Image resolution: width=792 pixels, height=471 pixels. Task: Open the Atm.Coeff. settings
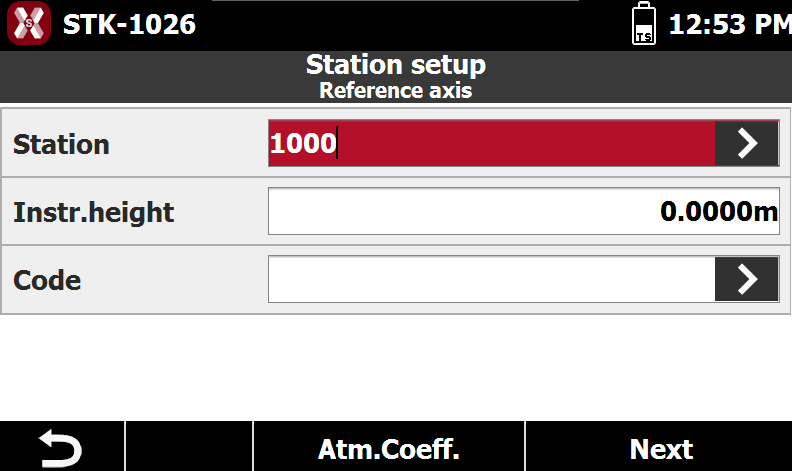click(x=389, y=447)
